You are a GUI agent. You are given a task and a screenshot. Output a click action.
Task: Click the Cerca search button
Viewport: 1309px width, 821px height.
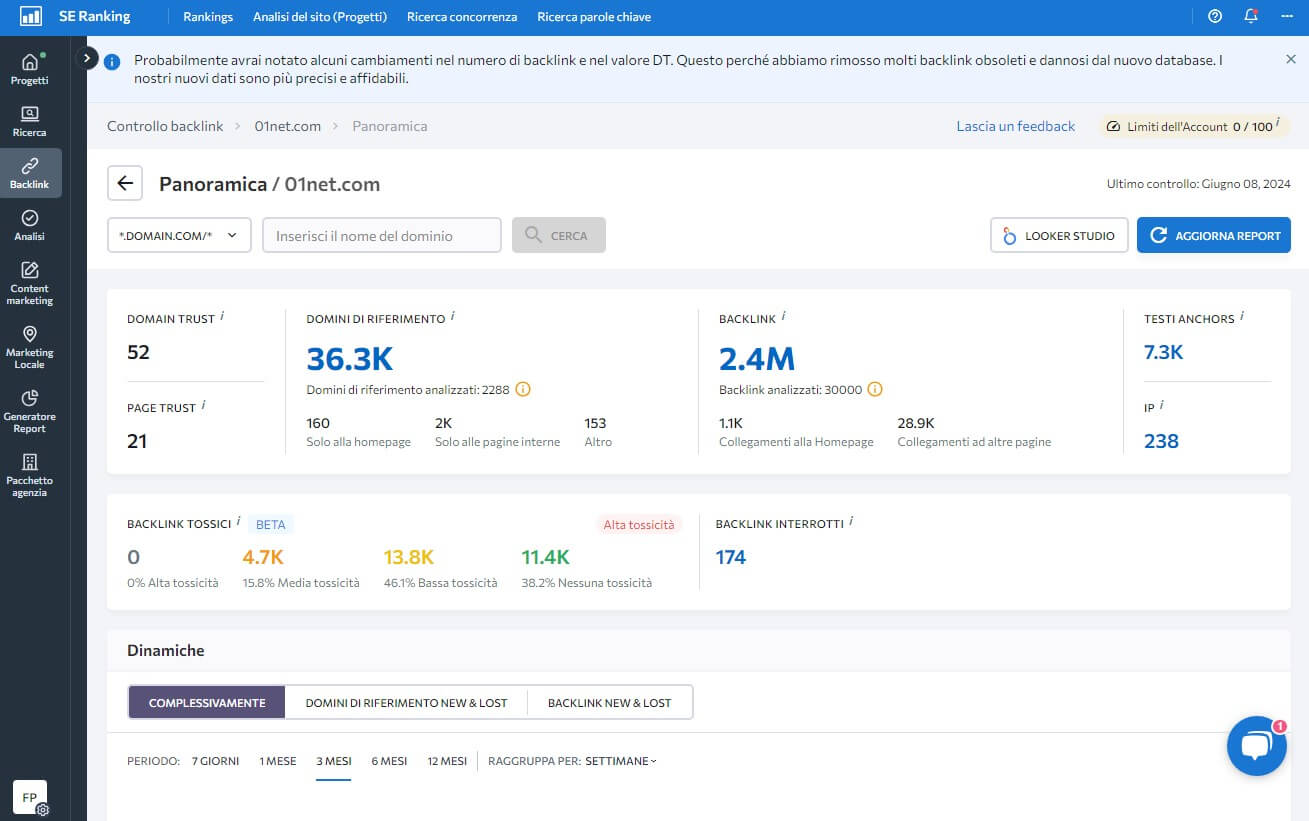(559, 235)
